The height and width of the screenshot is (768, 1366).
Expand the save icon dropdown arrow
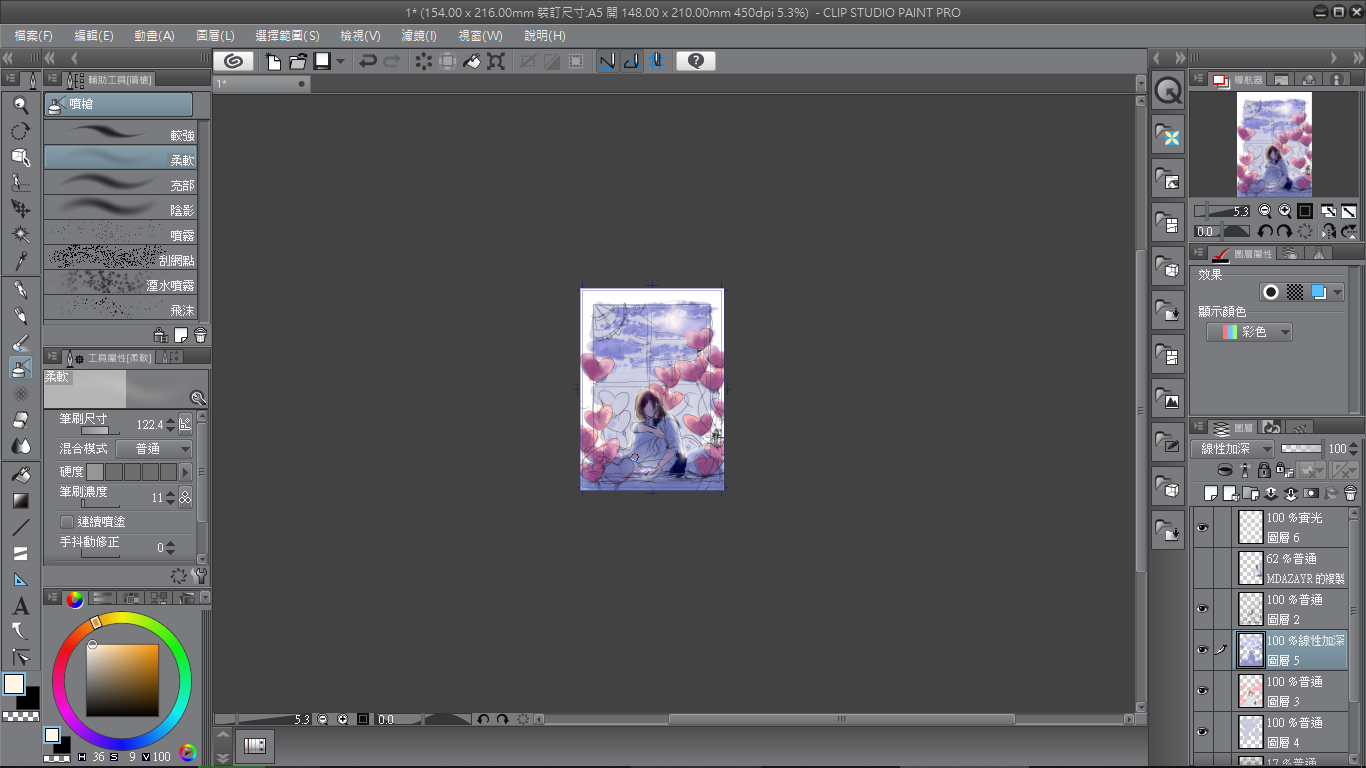(340, 61)
